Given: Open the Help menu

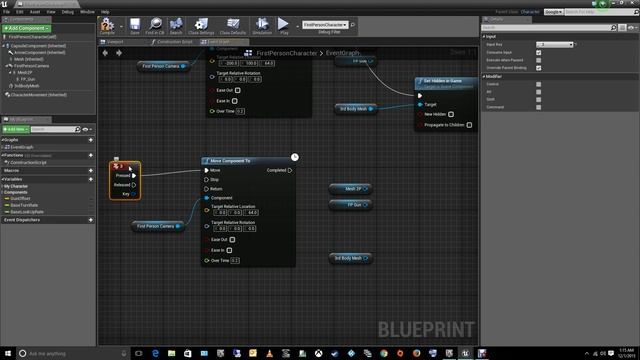Looking at the screenshot, I should [x=105, y=12].
